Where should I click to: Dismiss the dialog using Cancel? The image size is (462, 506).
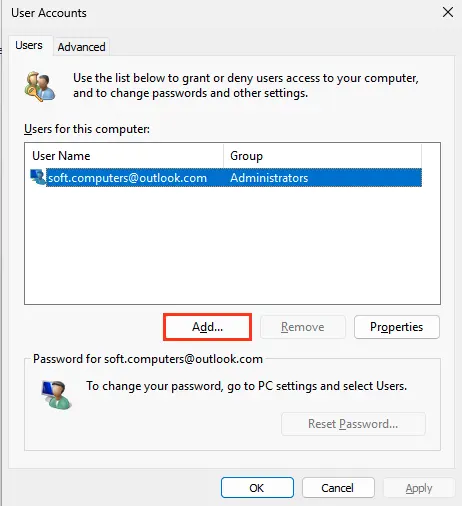coord(338,488)
